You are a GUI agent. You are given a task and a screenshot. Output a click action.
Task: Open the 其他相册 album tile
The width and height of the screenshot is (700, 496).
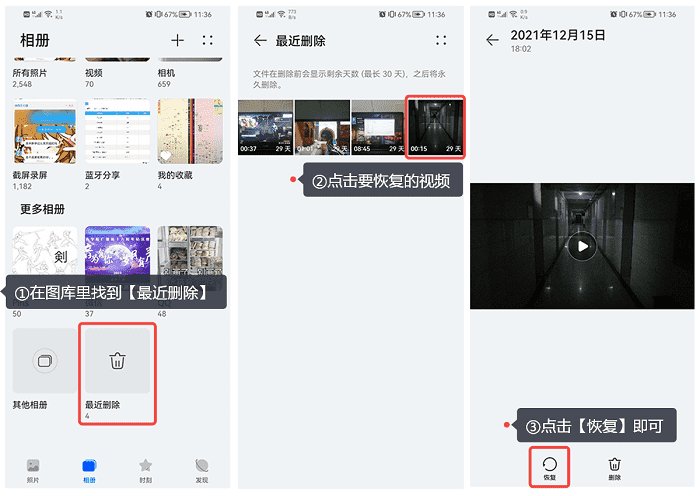pyautogui.click(x=45, y=361)
